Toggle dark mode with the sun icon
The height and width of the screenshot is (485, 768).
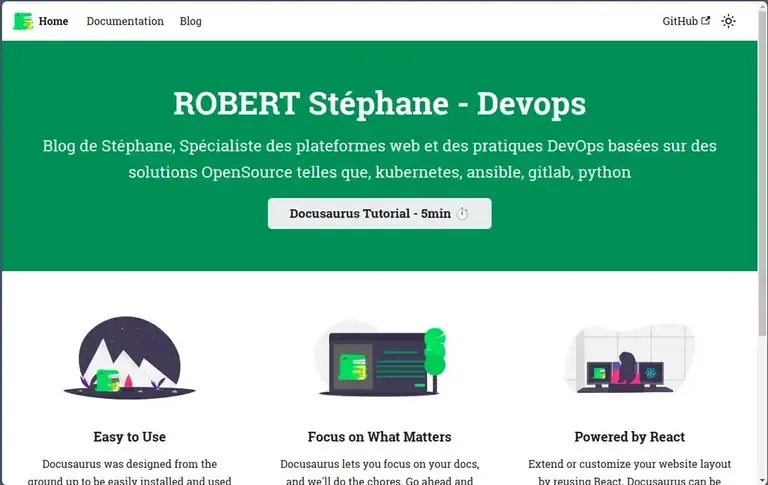click(728, 21)
